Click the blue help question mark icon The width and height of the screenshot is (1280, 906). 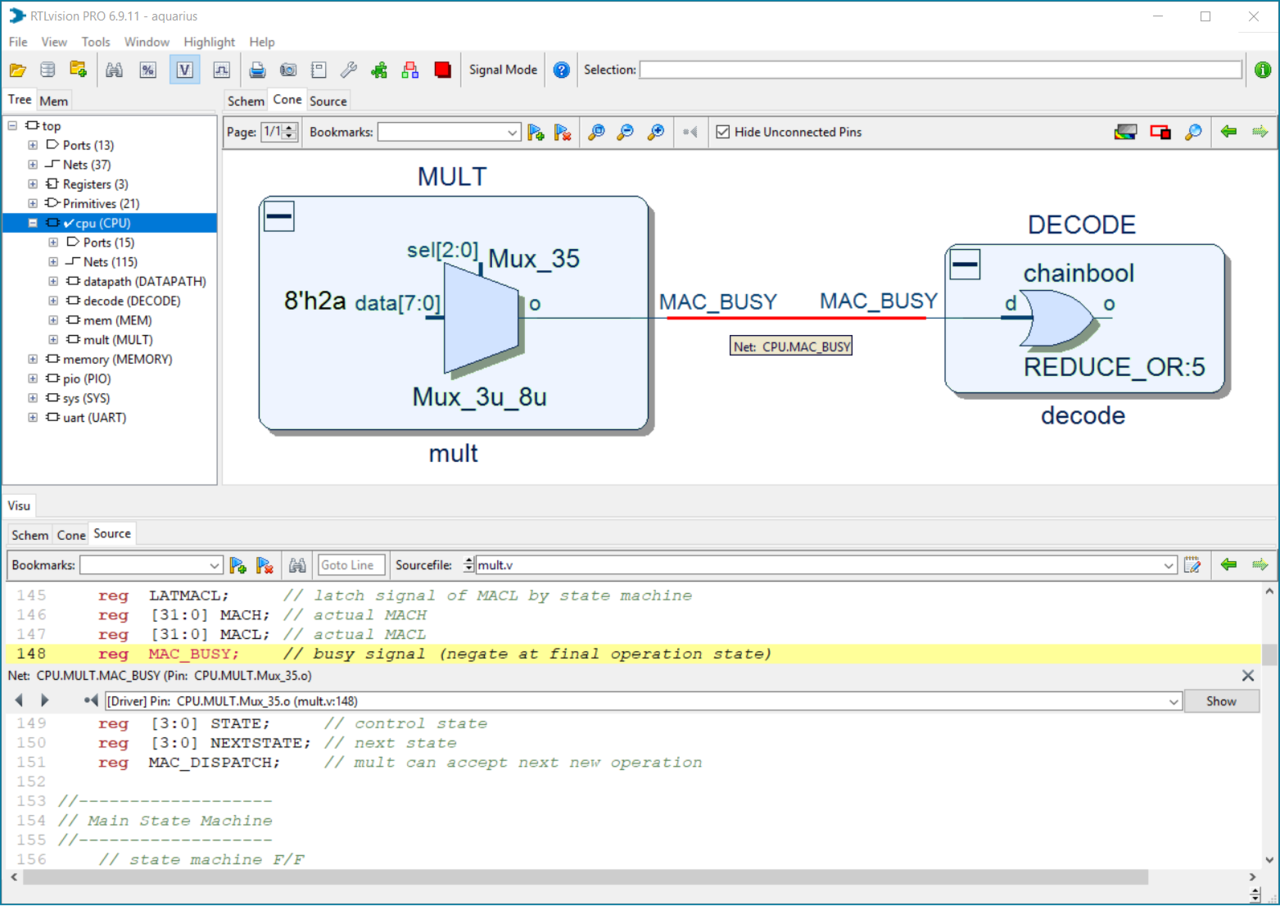click(561, 70)
